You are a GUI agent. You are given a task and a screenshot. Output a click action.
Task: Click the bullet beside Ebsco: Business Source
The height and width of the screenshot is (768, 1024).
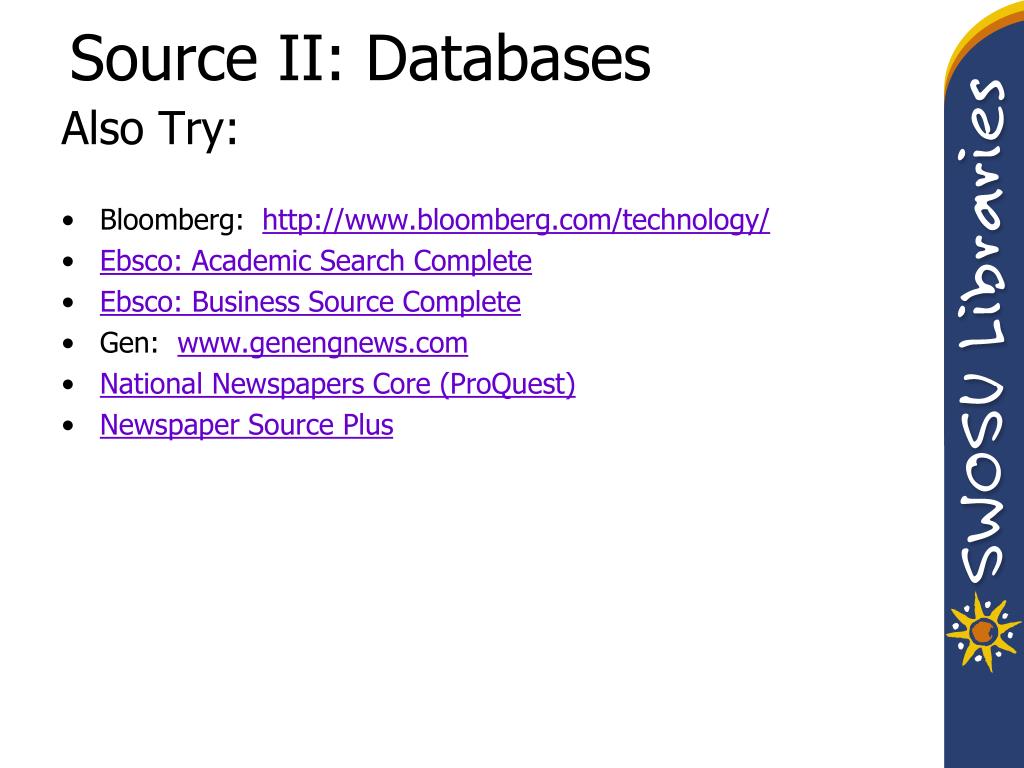tap(69, 303)
